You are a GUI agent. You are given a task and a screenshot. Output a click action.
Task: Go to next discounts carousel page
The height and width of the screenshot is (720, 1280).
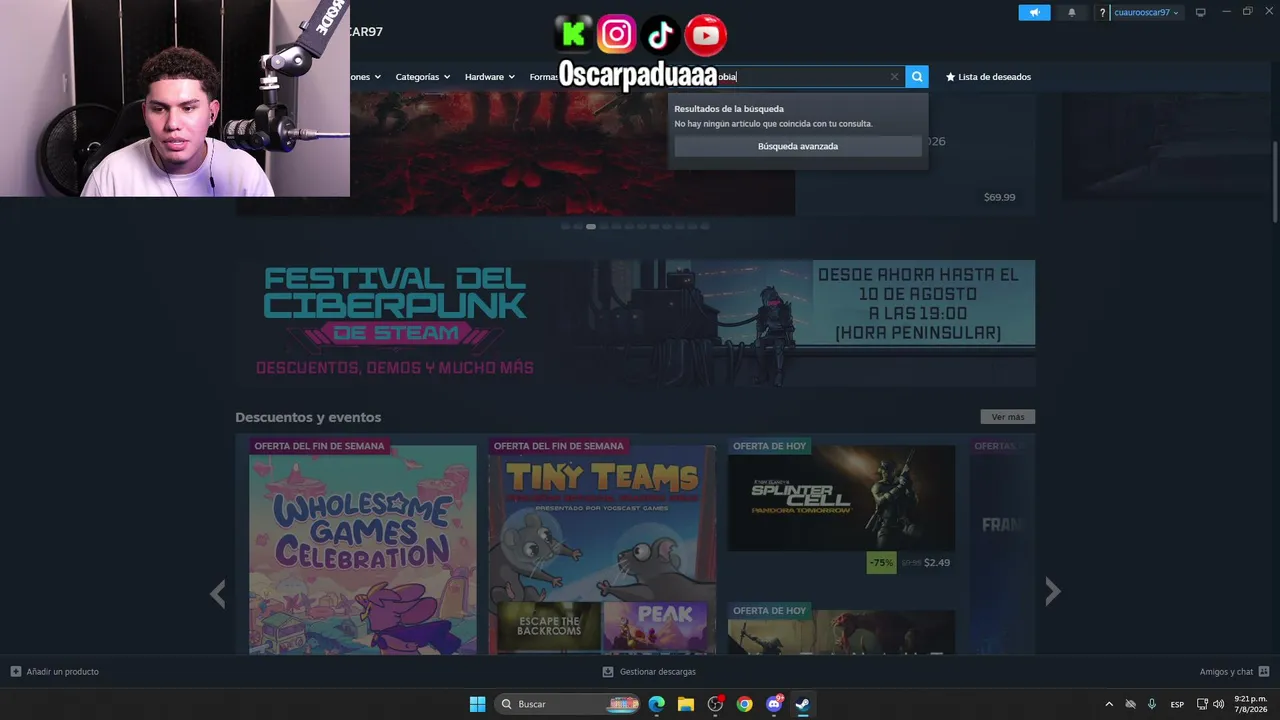[x=1052, y=592]
